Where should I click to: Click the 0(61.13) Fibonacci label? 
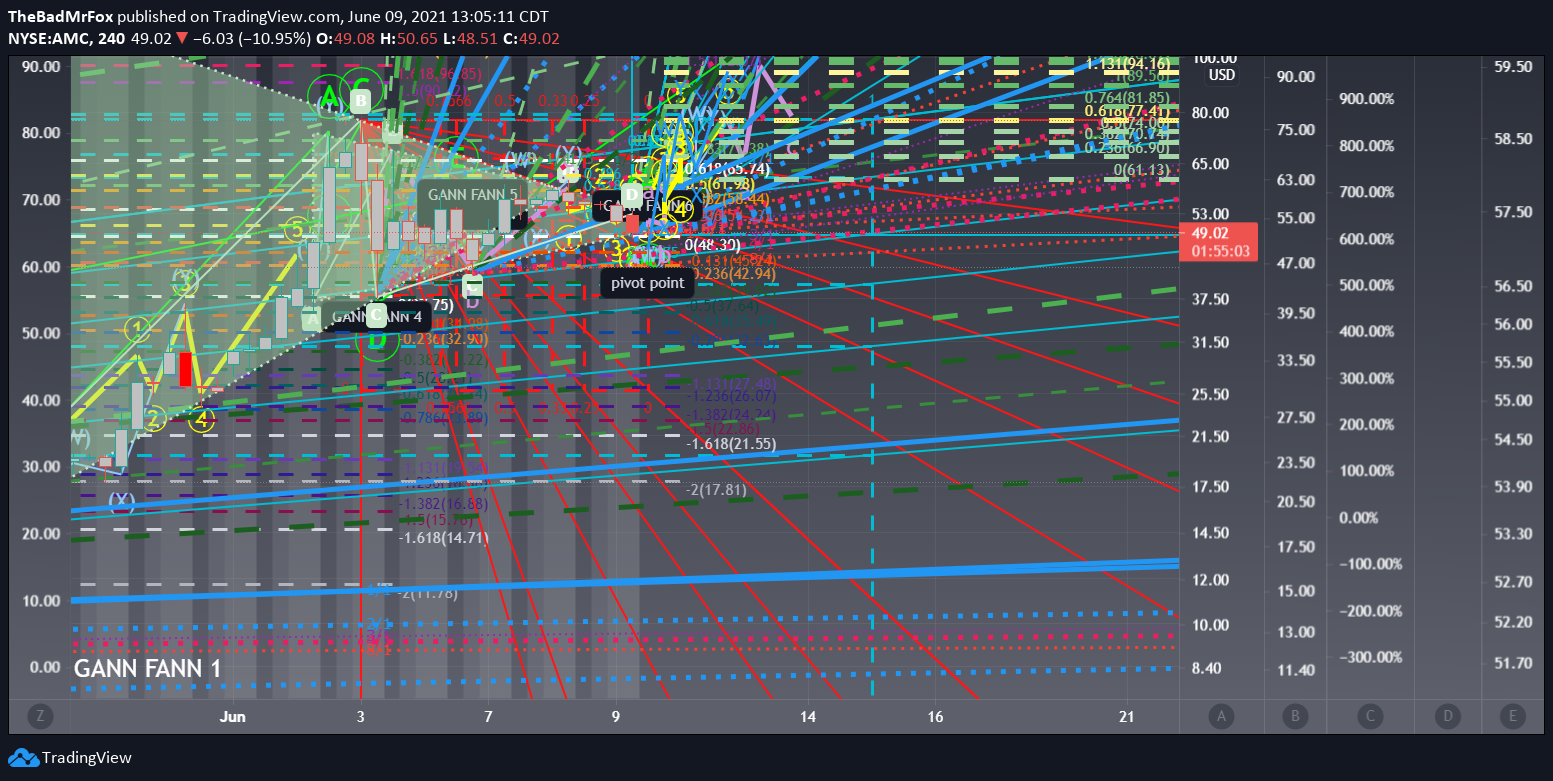click(1141, 170)
